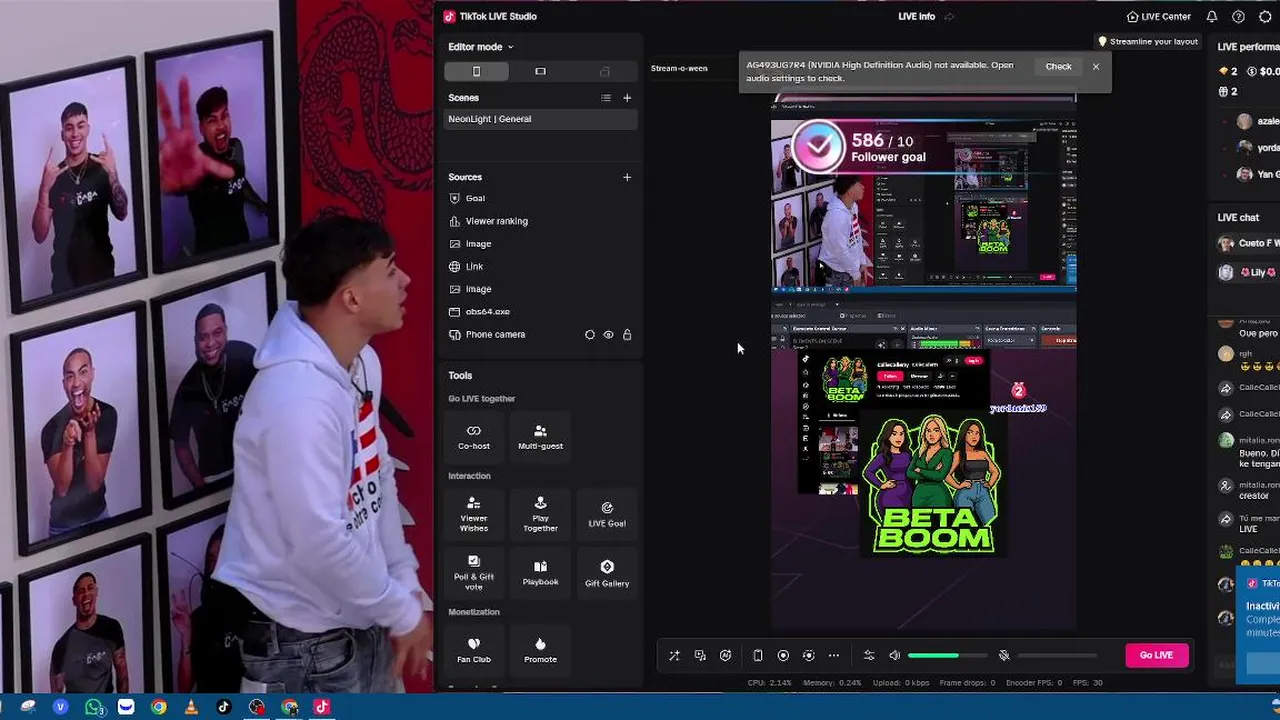This screenshot has height=720, width=1280.
Task: Open the help question mark icon
Action: 1238,17
